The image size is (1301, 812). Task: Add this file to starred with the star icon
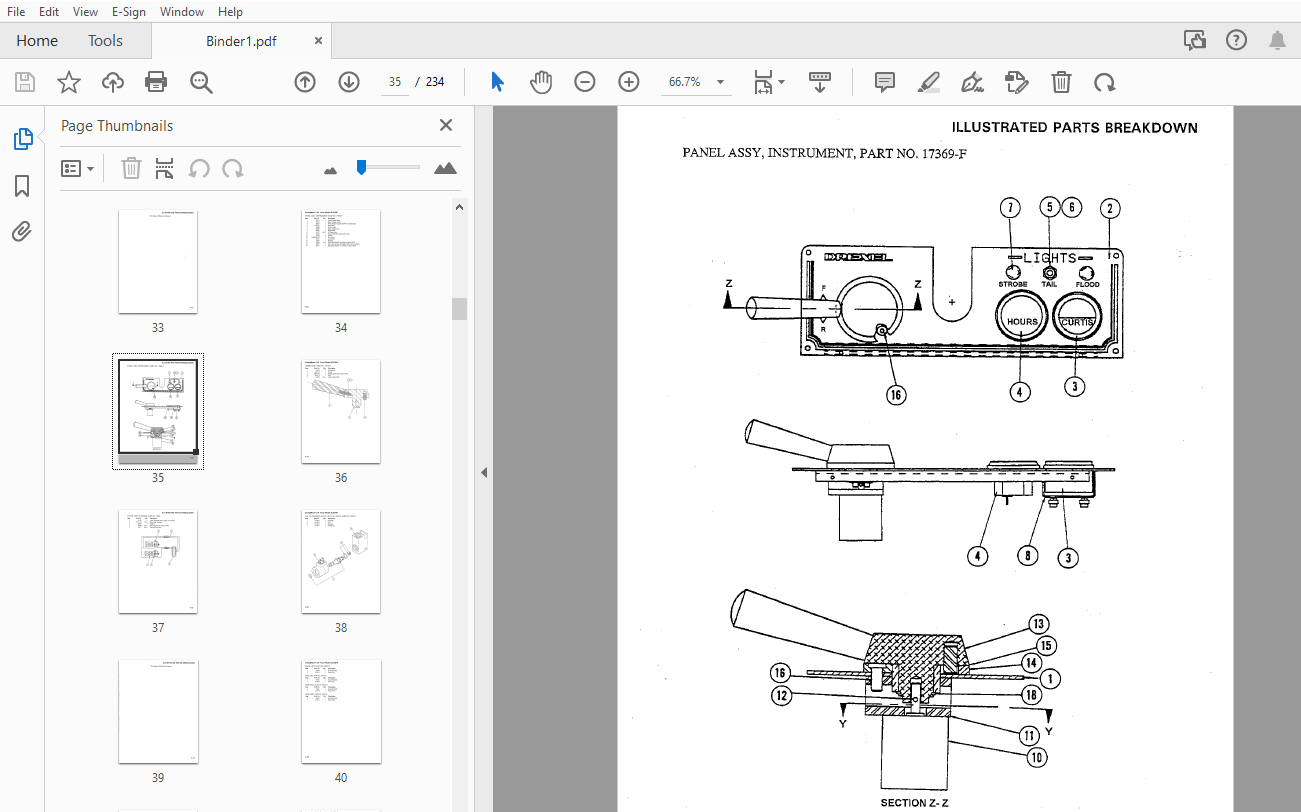click(69, 82)
